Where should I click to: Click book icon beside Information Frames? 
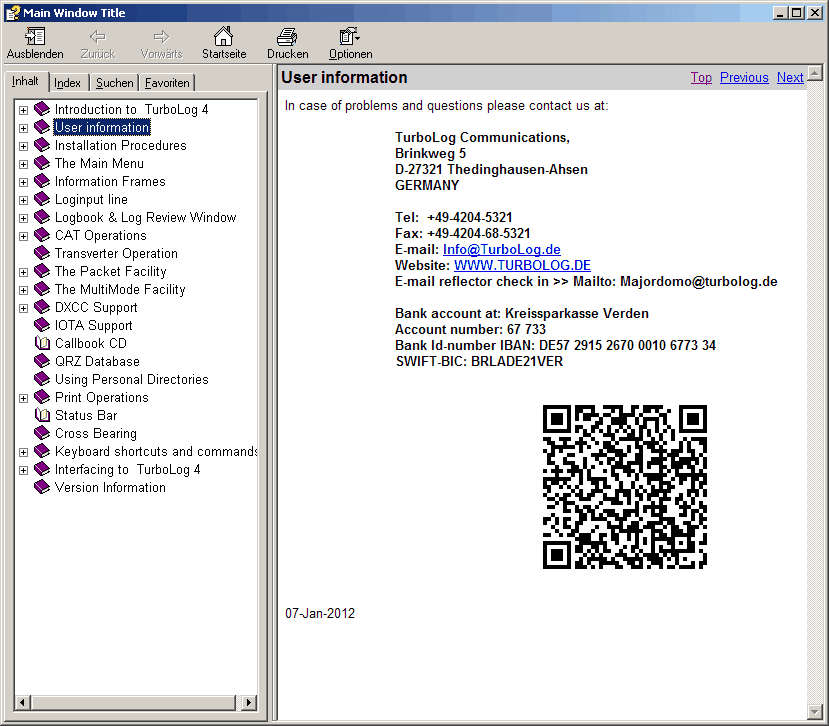[x=42, y=181]
